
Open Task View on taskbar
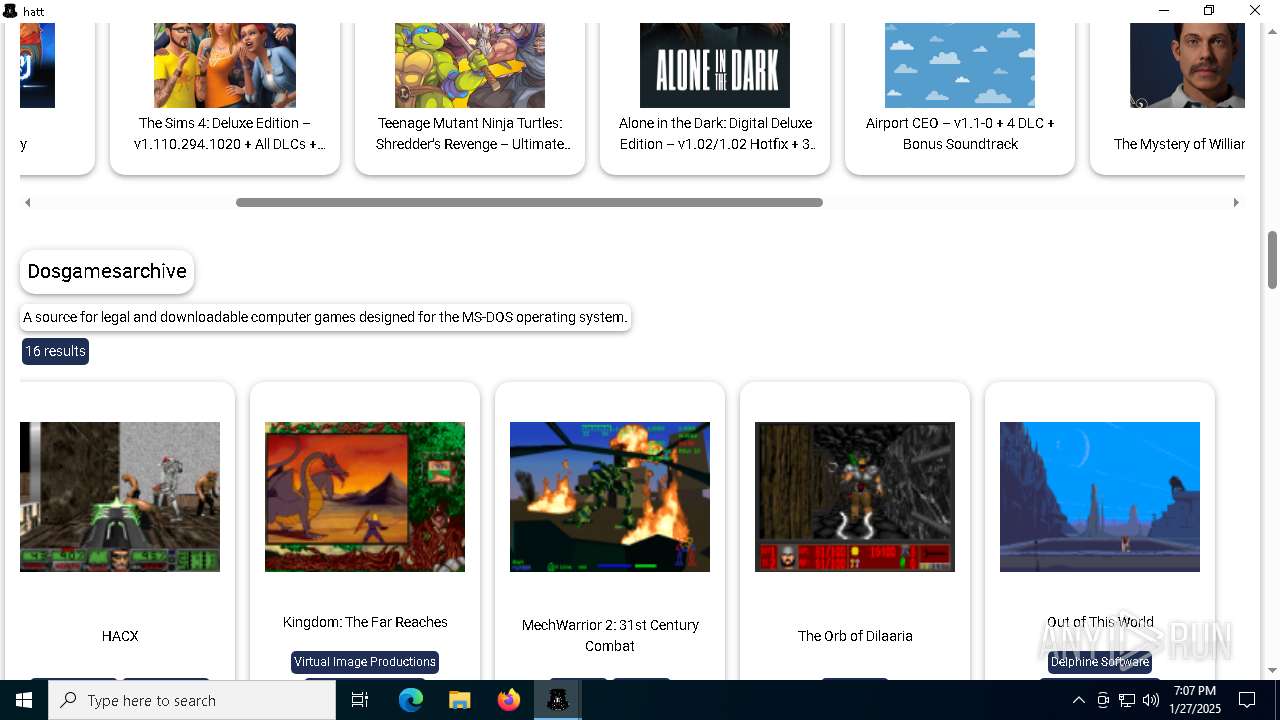[x=360, y=700]
